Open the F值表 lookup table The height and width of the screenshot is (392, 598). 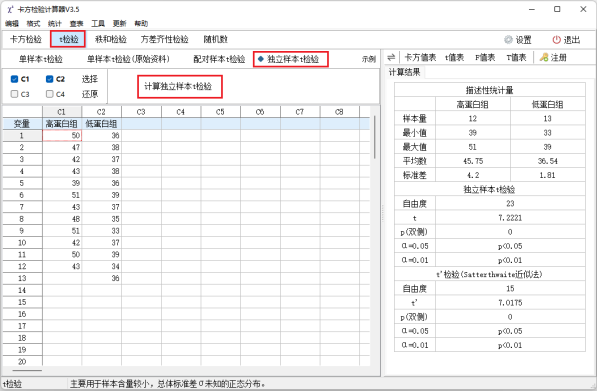[485, 58]
